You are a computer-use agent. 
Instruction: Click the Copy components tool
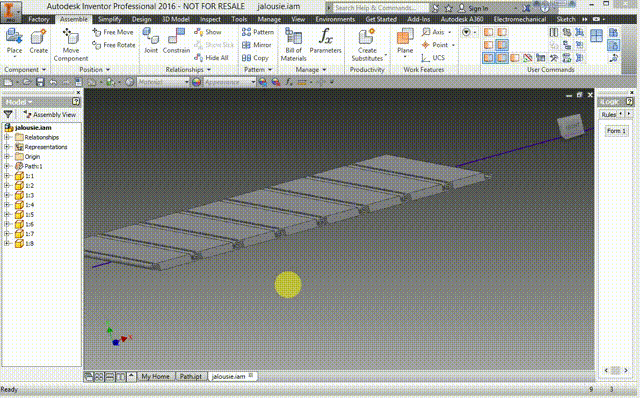click(255, 58)
